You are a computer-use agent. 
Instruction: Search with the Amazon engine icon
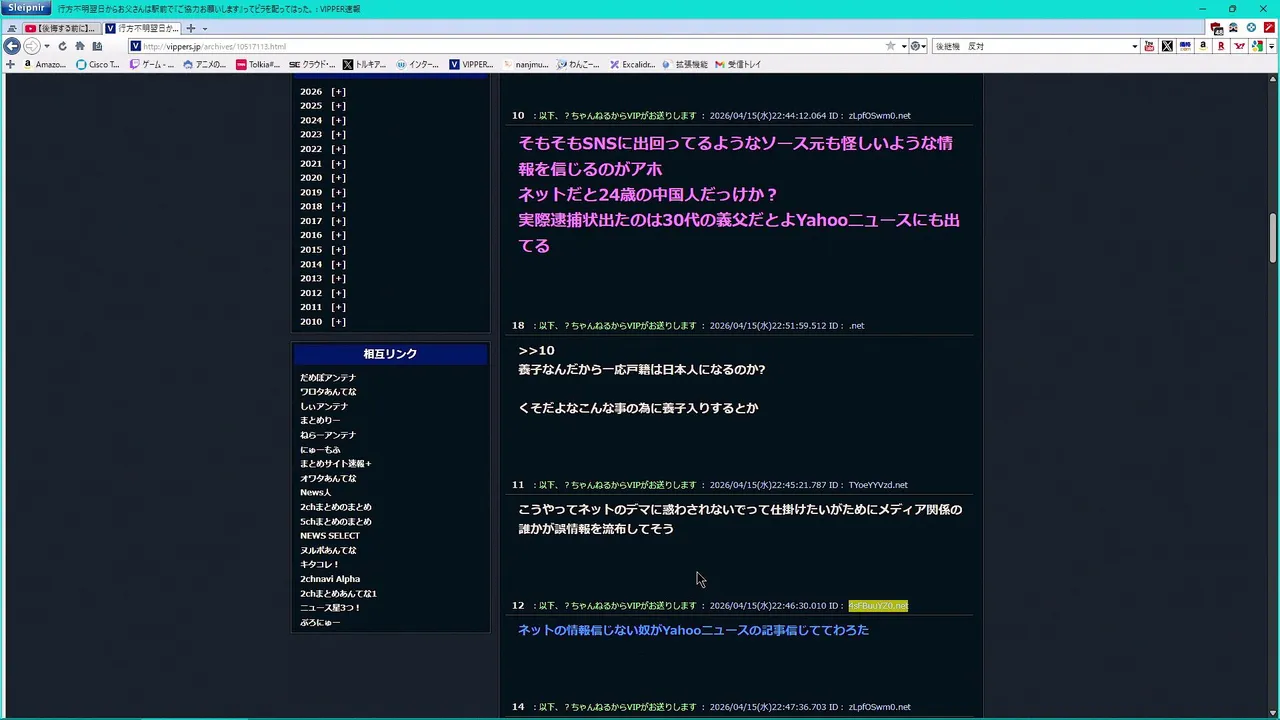coord(1203,46)
